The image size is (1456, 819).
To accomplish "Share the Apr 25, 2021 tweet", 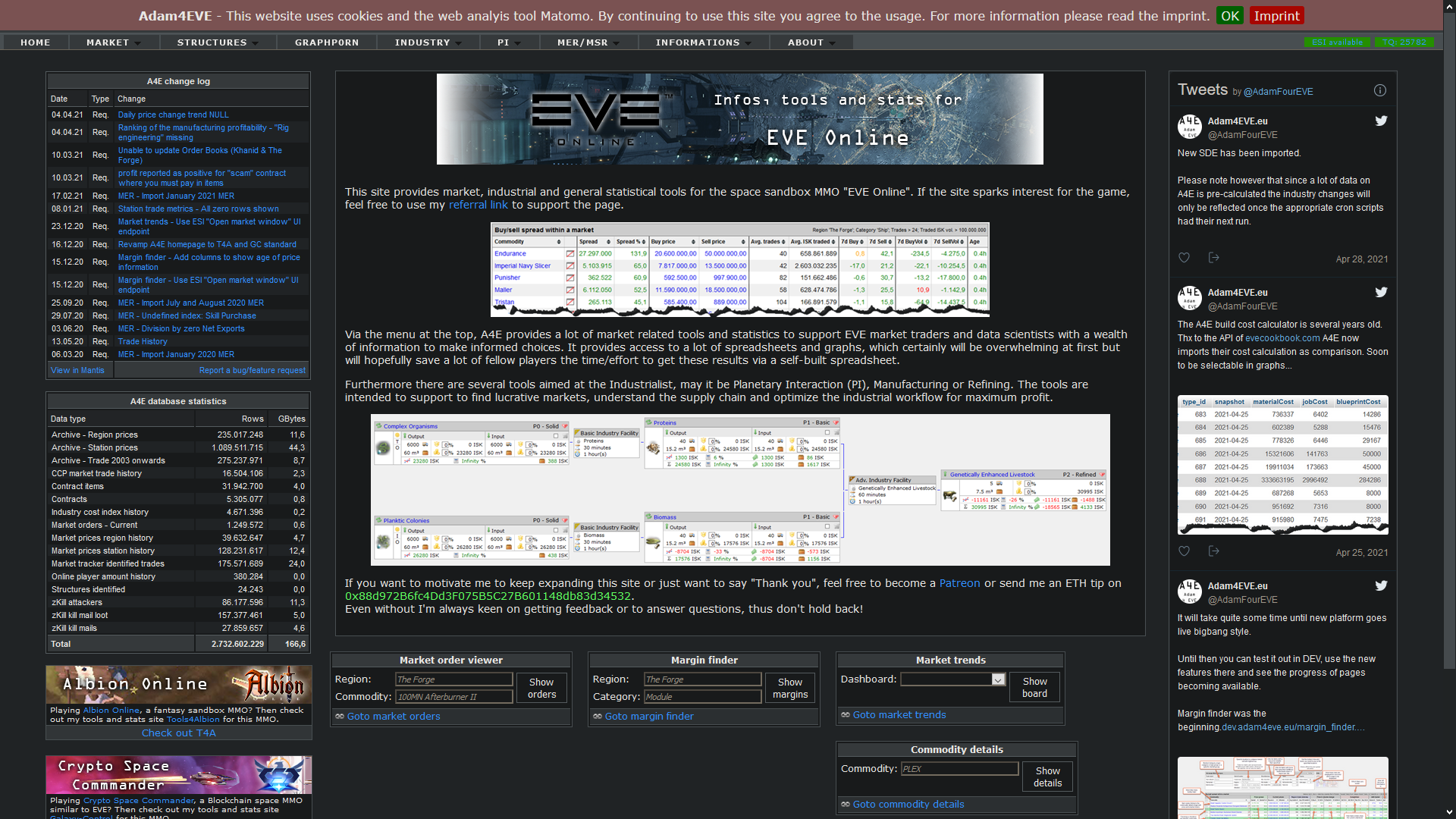I will 1213,551.
